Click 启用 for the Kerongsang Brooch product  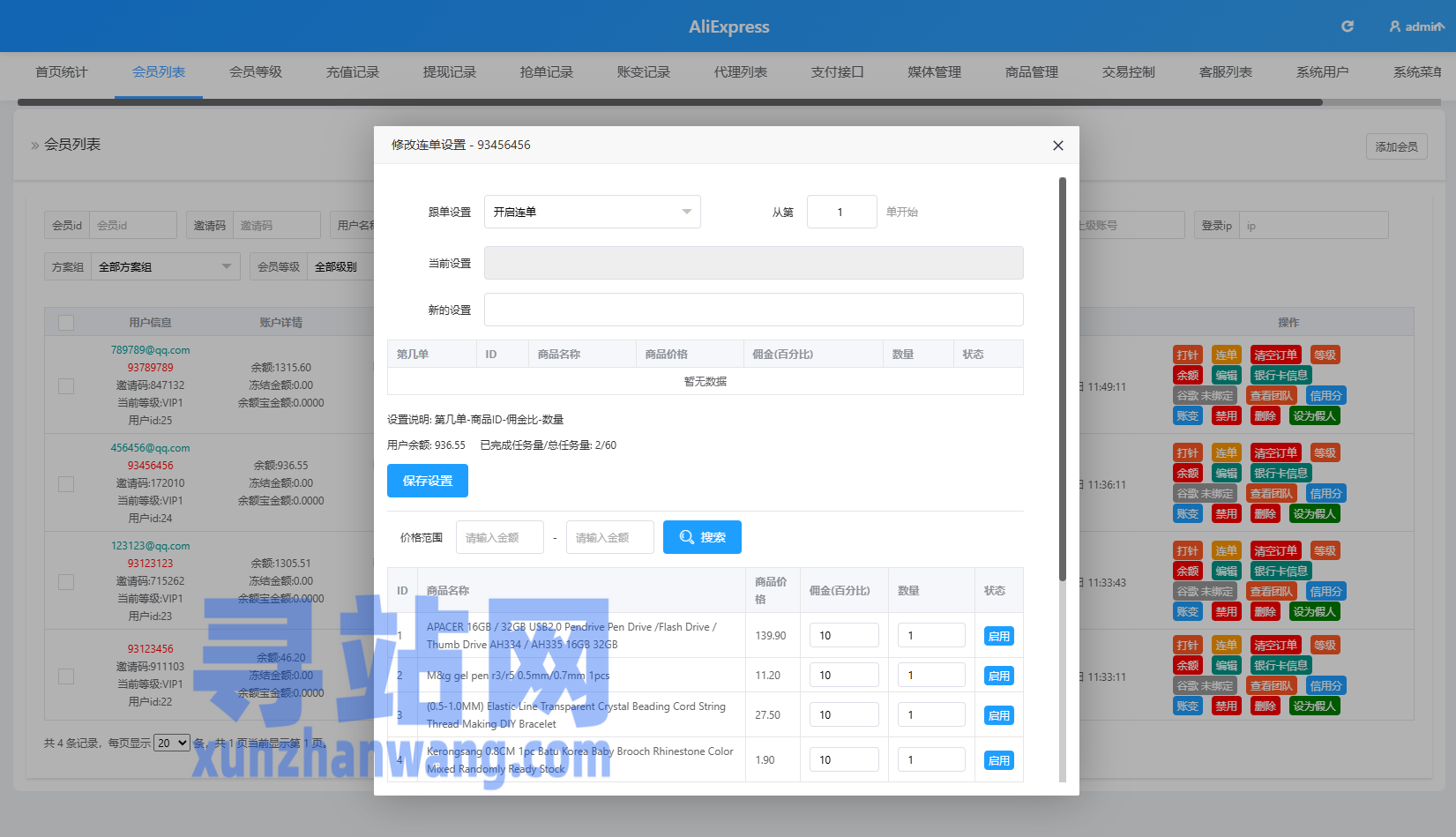tap(999, 760)
